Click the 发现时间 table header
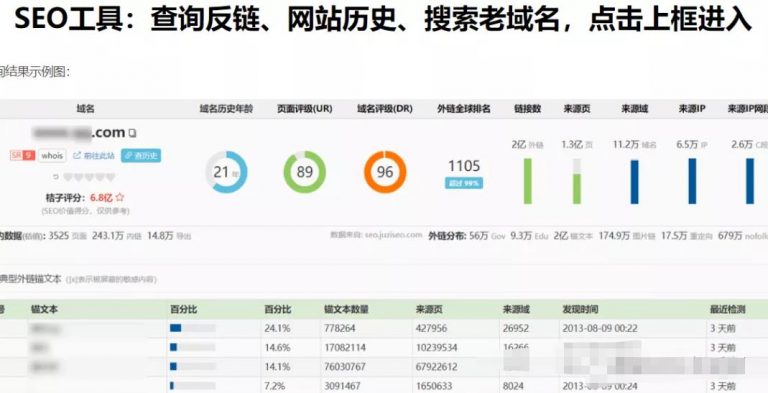This screenshot has width=768, height=393. [x=580, y=309]
